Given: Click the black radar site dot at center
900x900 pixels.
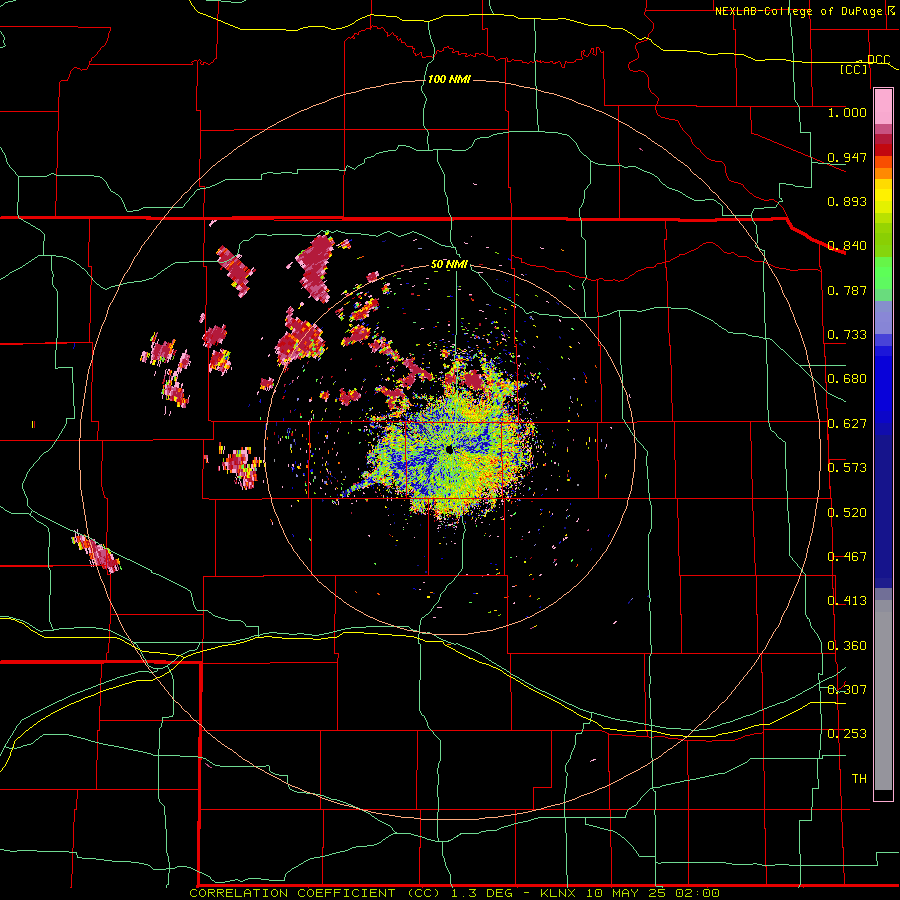Looking at the screenshot, I should pos(449,449).
